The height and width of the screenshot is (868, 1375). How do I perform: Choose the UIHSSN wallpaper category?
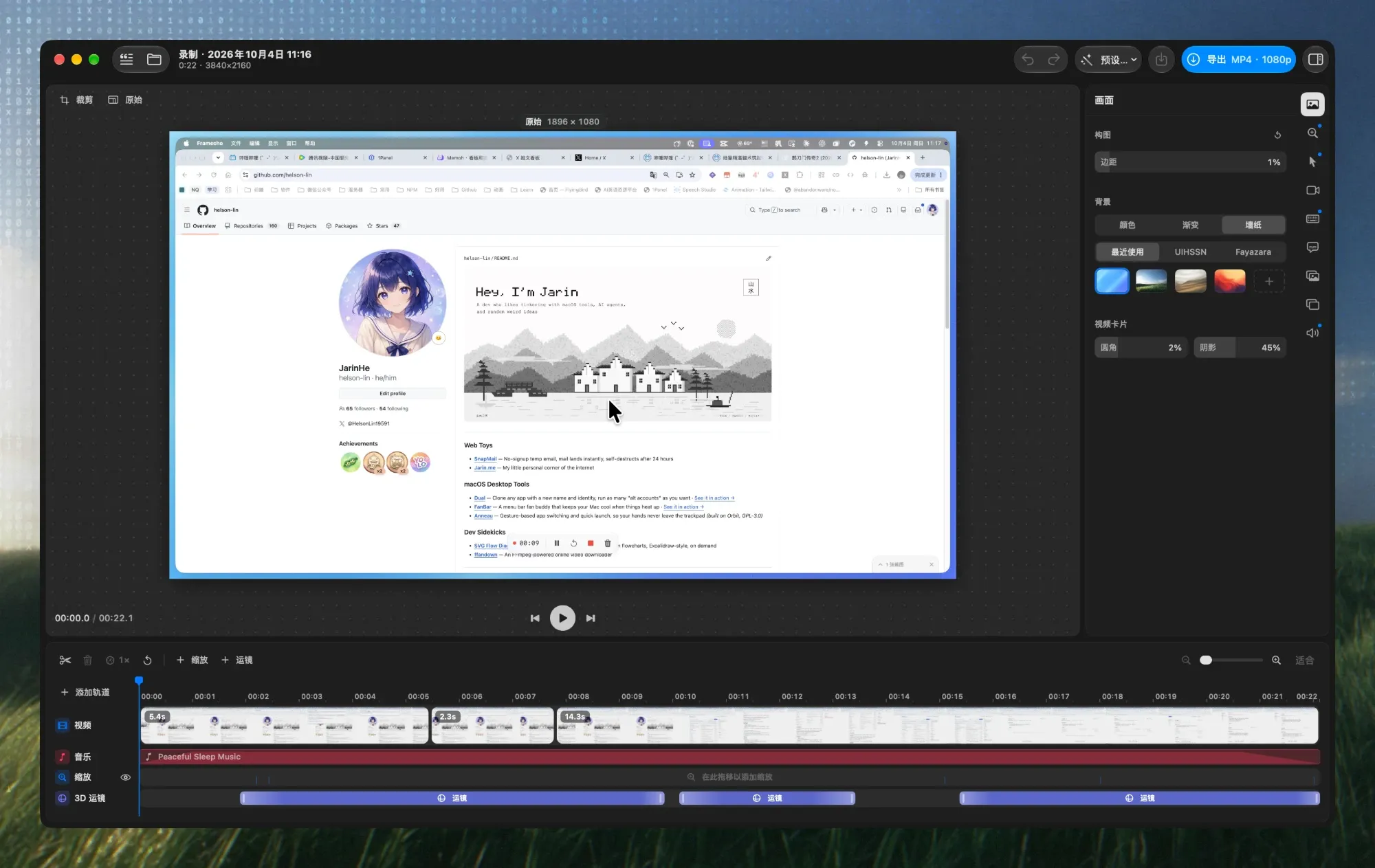tap(1190, 252)
